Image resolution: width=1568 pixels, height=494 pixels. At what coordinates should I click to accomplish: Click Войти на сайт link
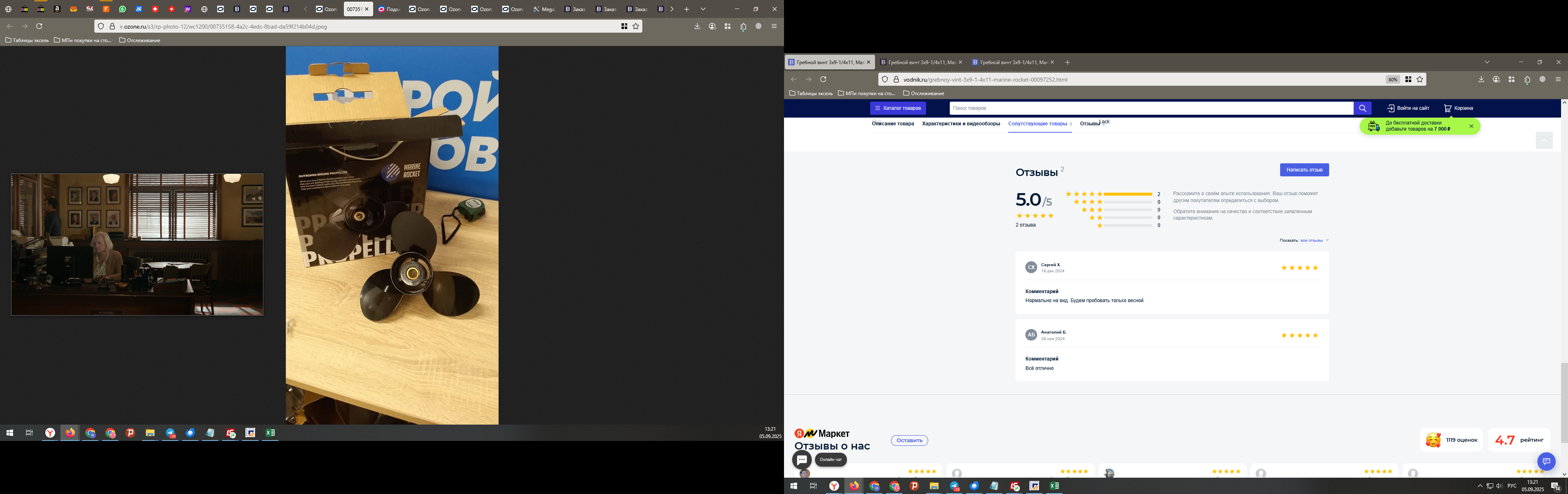coord(1408,108)
